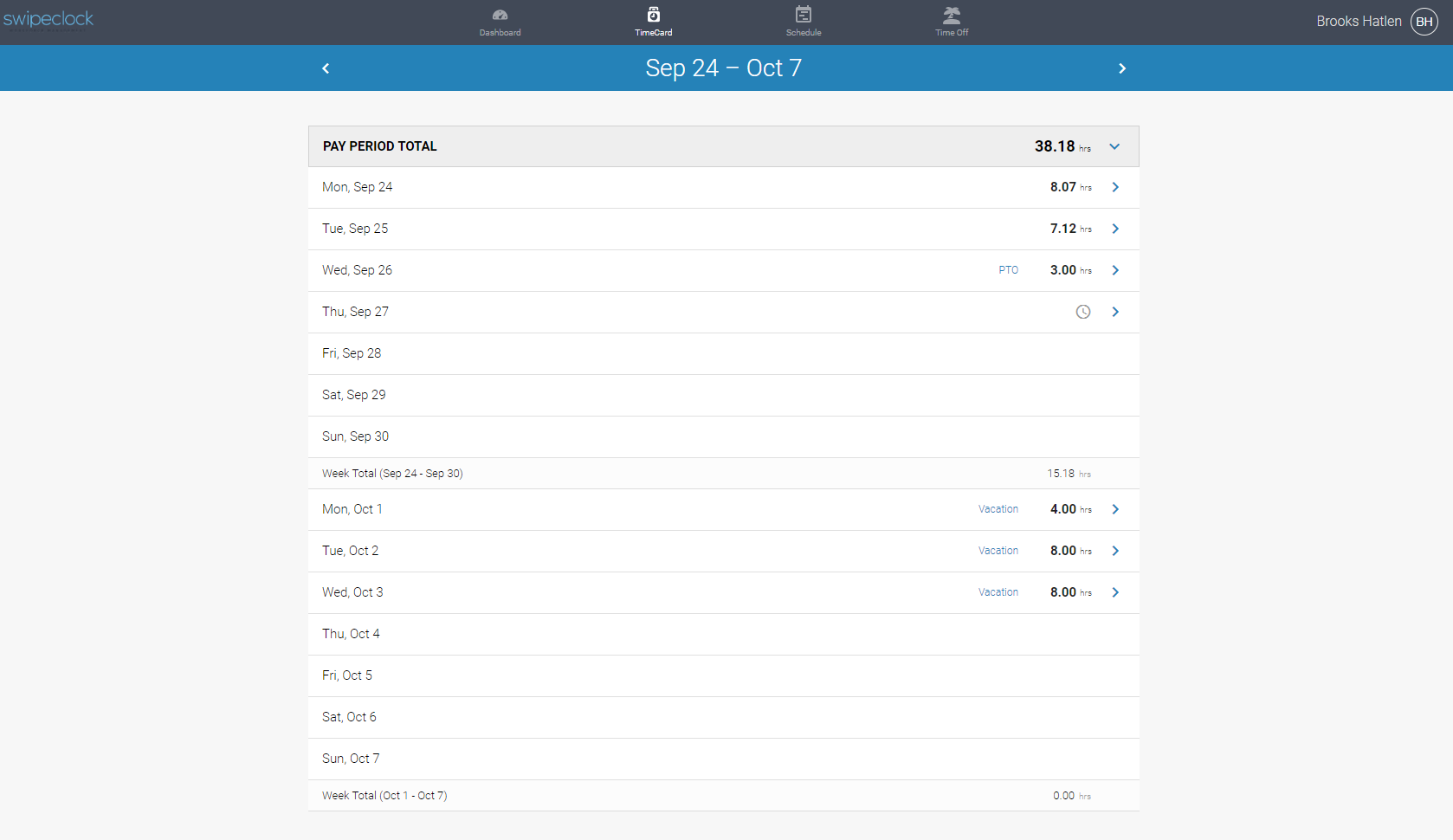1453x840 pixels.
Task: Select the Sat, Sep 29 row label
Action: 354,395
